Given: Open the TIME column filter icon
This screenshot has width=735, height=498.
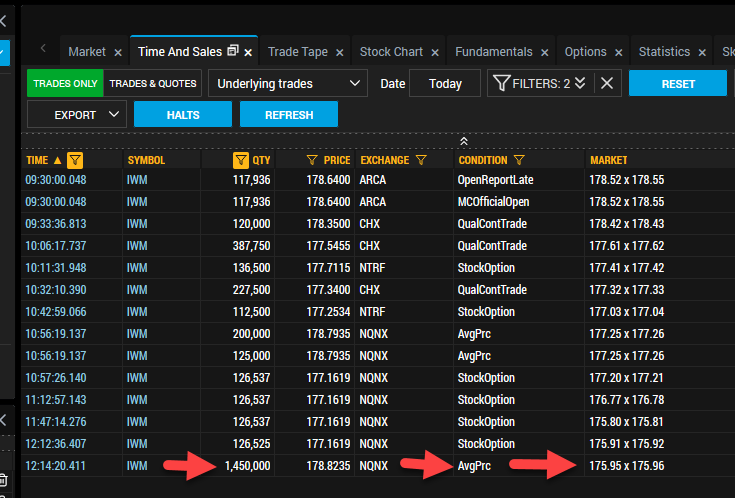Looking at the screenshot, I should [x=75, y=160].
